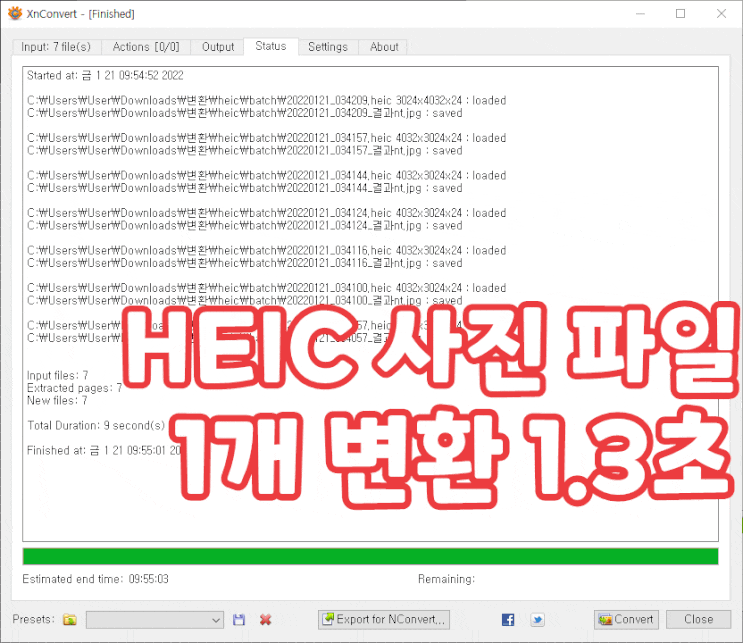Expand the Presets dropdown
Screen dimensions: 743x643
point(155,620)
